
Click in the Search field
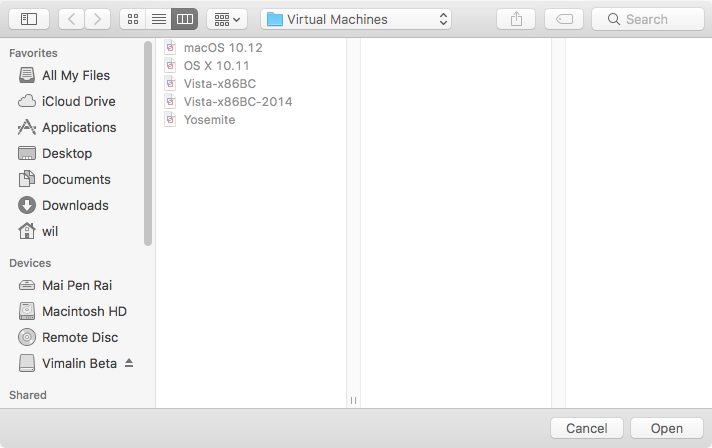(x=648, y=19)
